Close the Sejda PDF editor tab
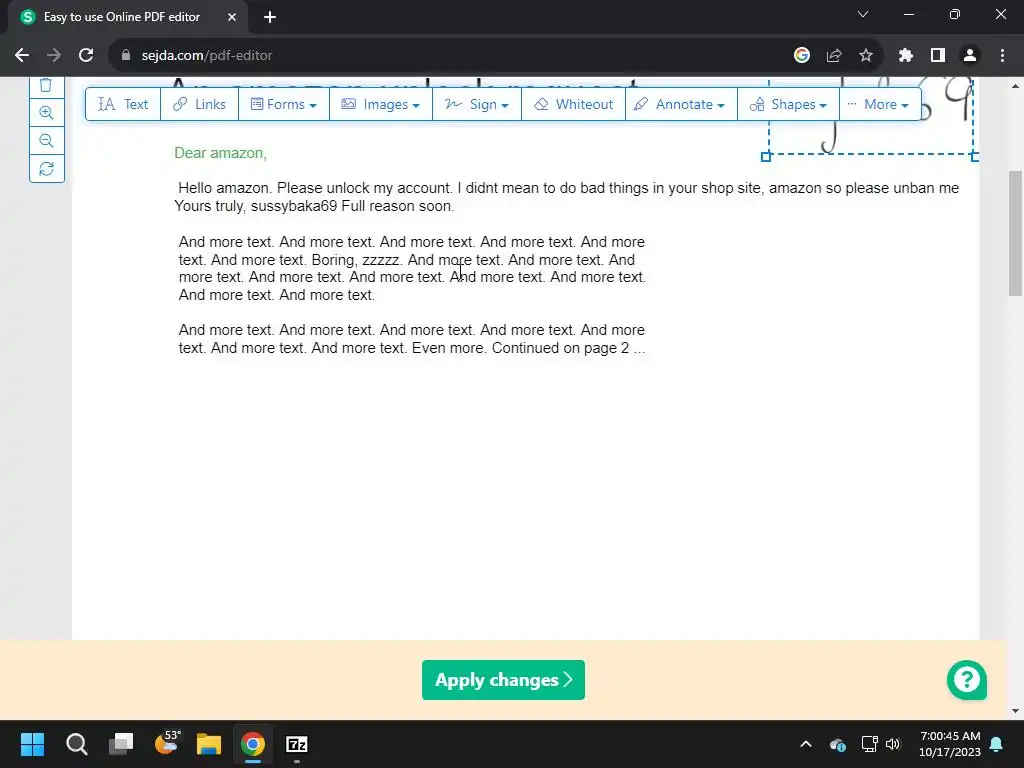The width and height of the screenshot is (1024, 768). tap(232, 17)
